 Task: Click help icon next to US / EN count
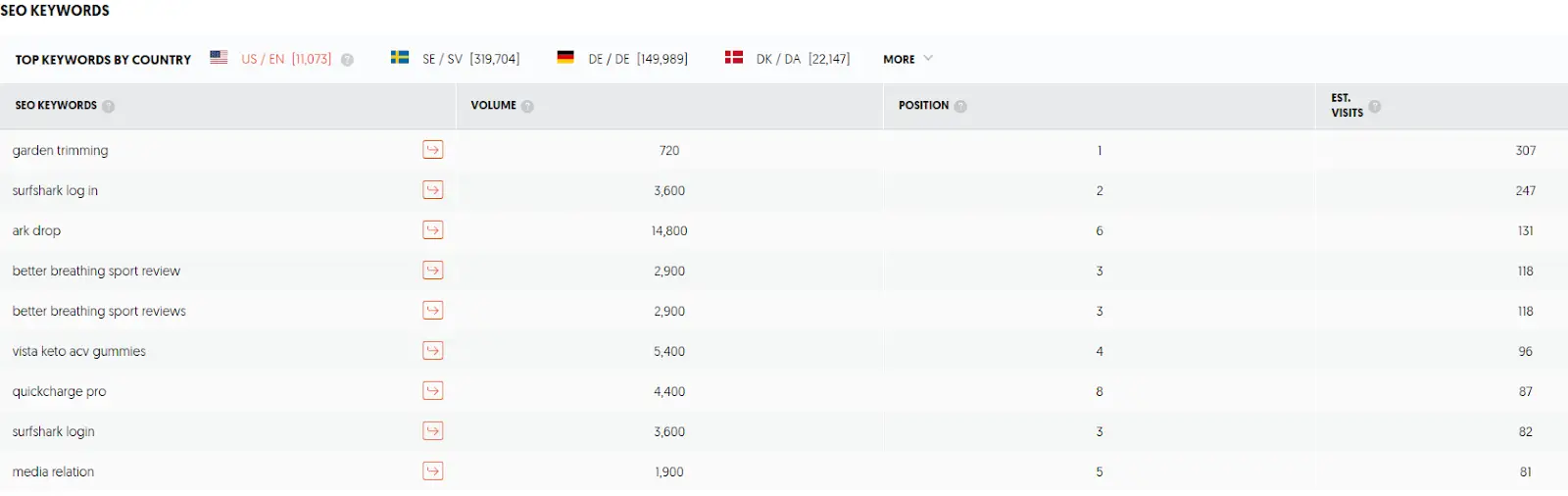click(347, 60)
